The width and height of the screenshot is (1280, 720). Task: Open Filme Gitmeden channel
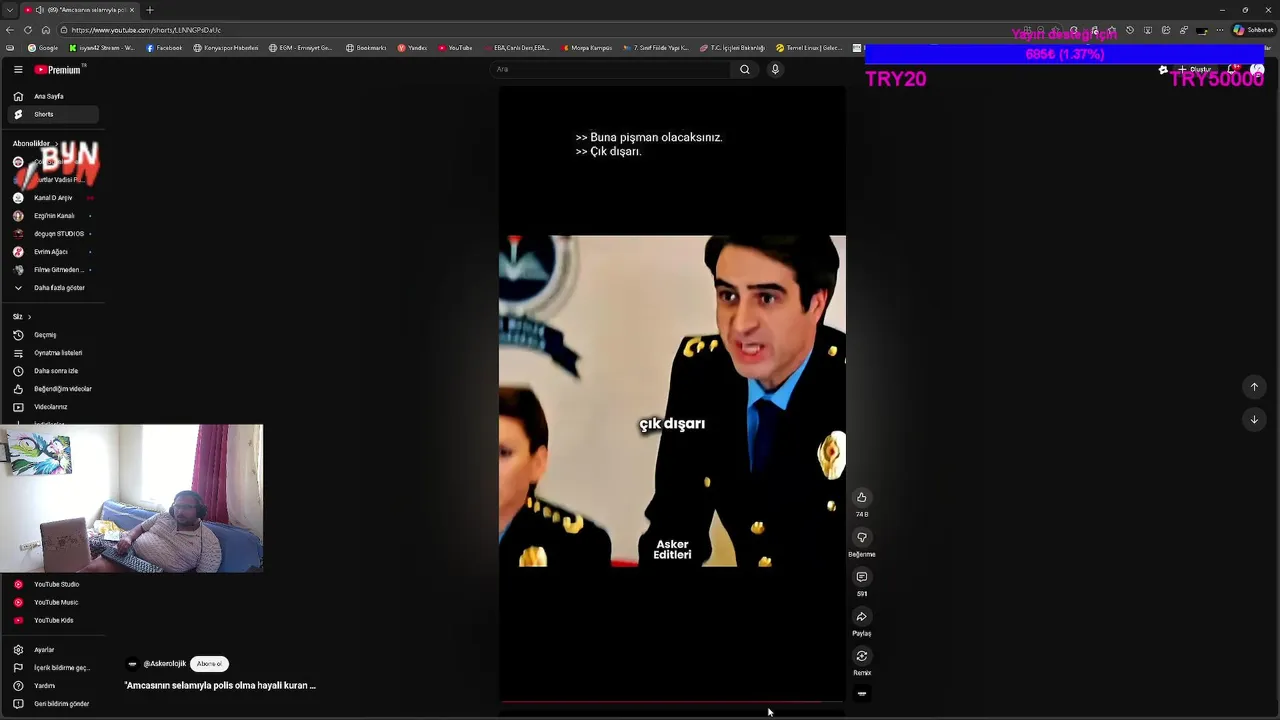point(52,270)
